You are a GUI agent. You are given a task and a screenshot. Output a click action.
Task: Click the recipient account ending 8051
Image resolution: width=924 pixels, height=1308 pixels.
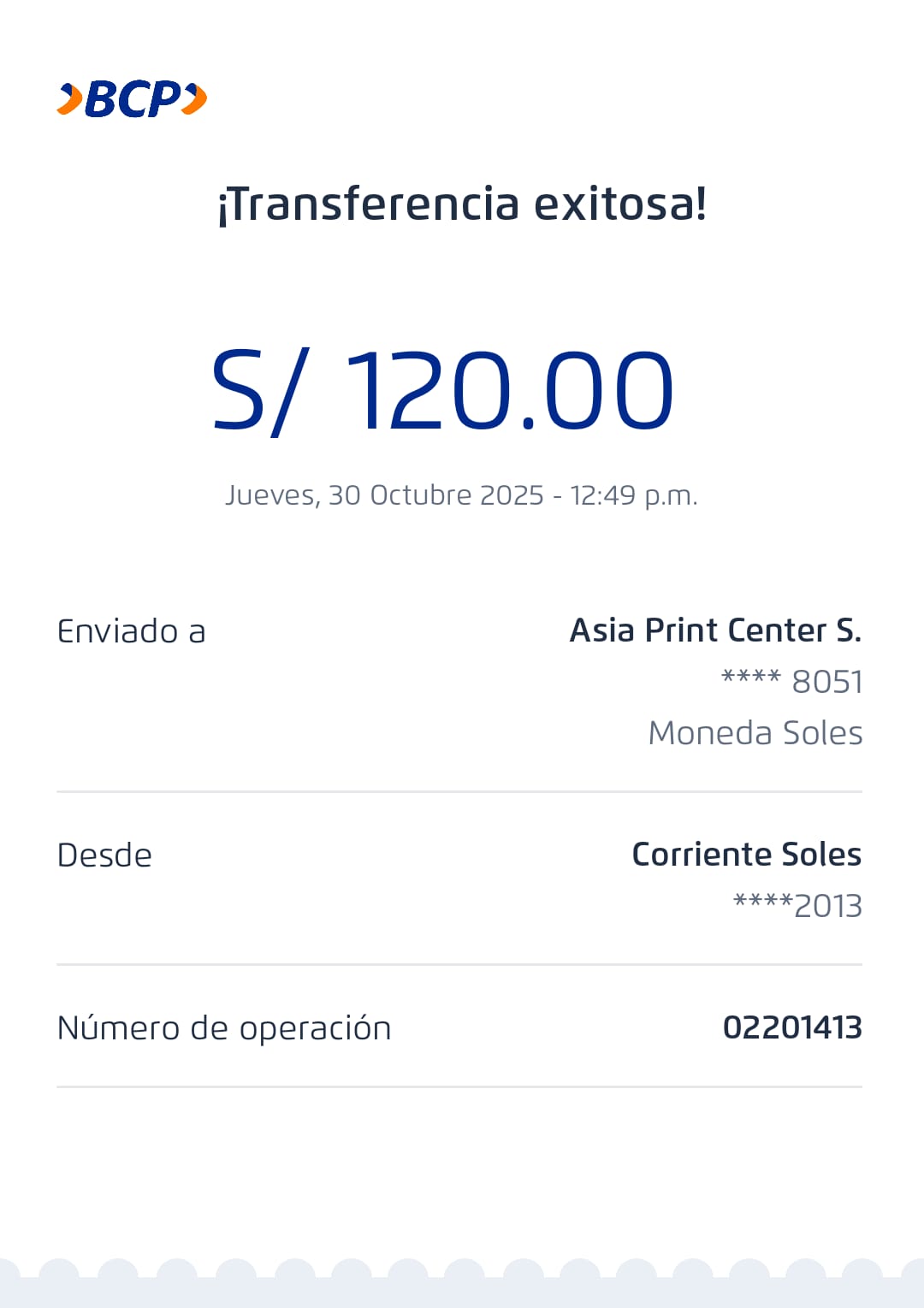click(791, 682)
